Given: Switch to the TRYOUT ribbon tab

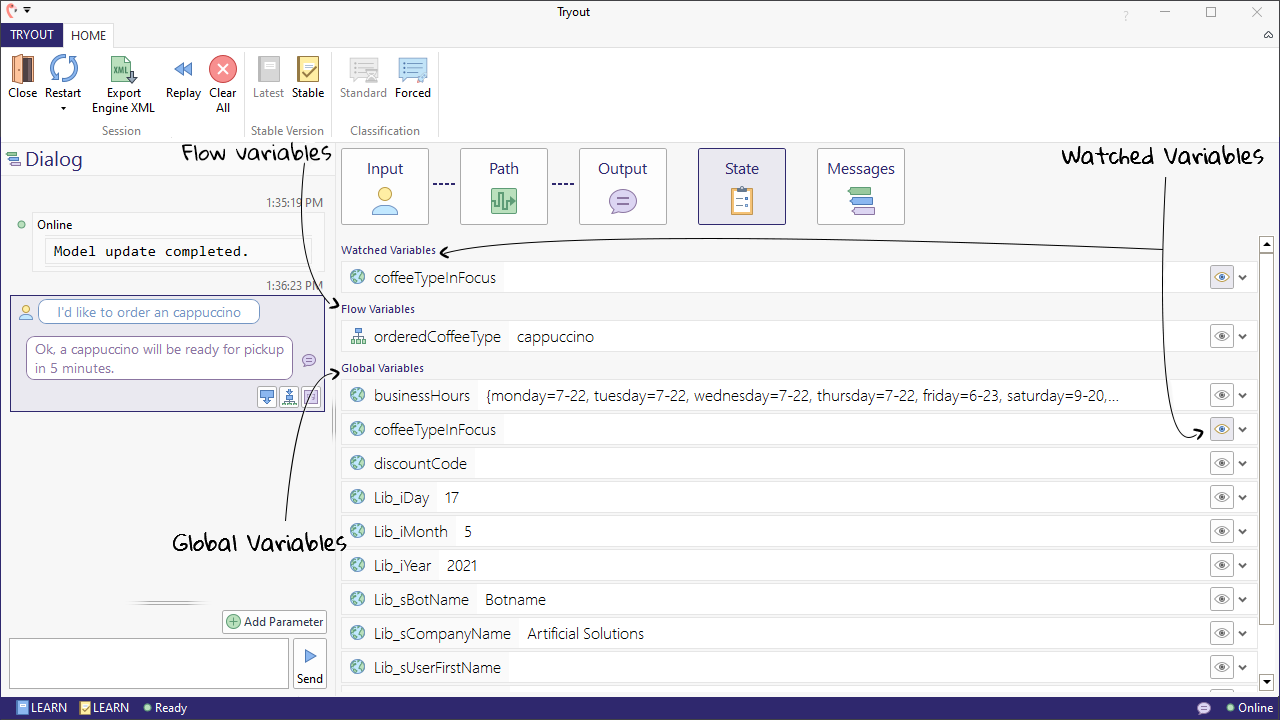Looking at the screenshot, I should click(x=32, y=35).
